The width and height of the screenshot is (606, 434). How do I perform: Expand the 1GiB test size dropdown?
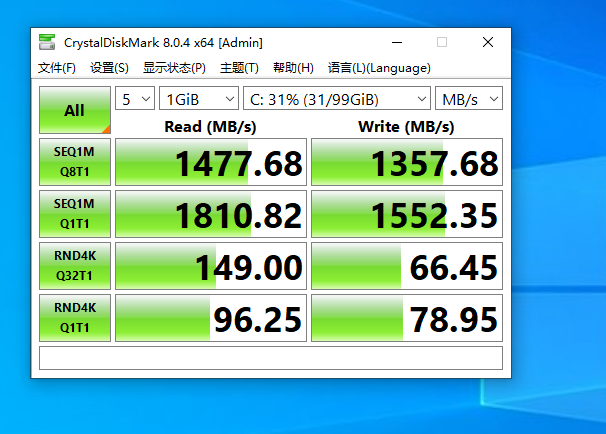pyautogui.click(x=199, y=99)
